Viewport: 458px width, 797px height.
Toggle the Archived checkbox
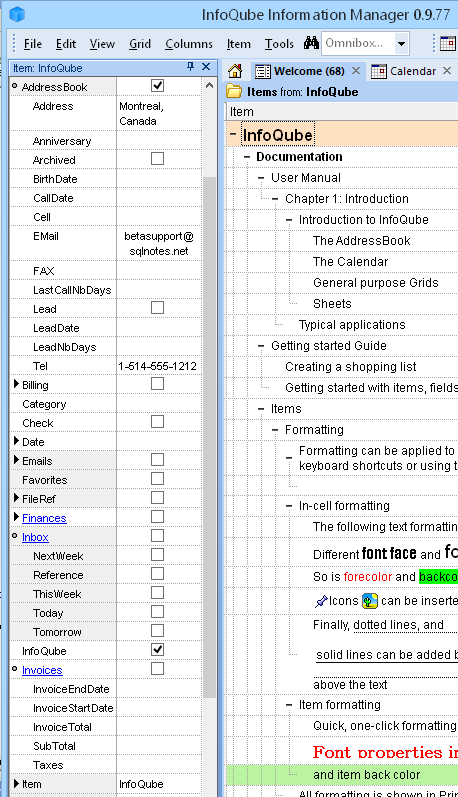click(158, 159)
